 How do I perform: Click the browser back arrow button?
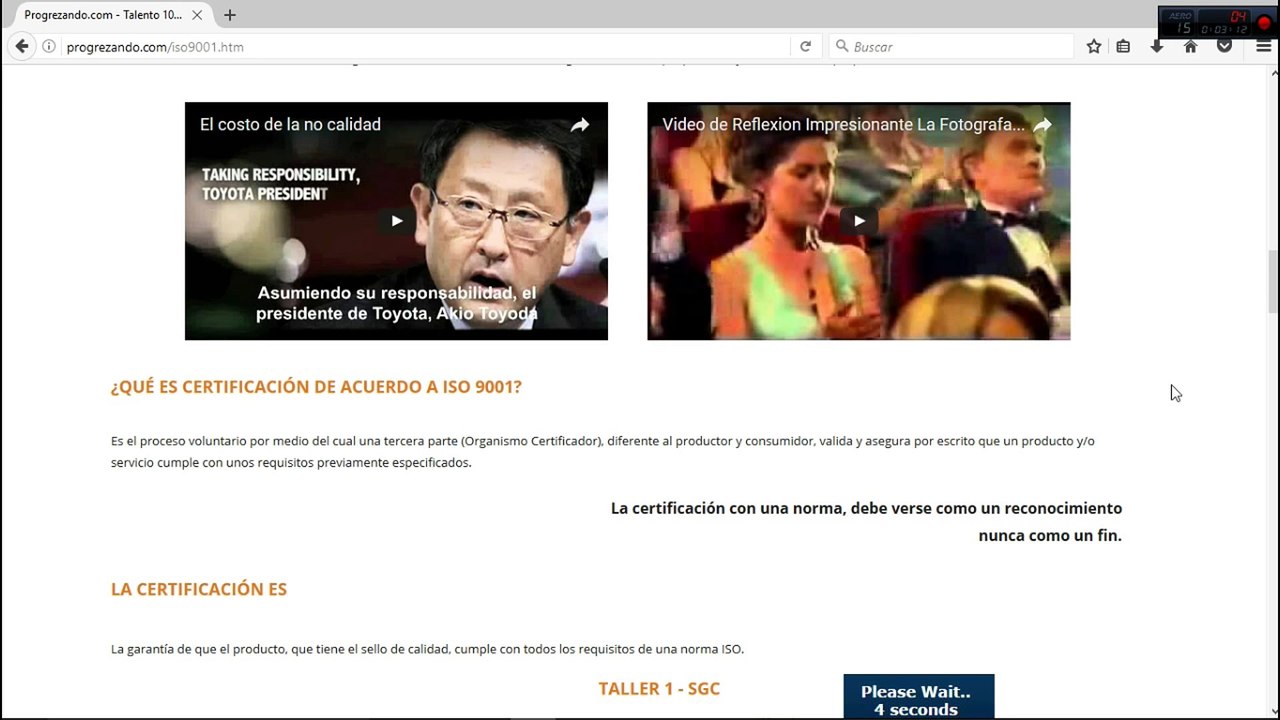[x=22, y=46]
